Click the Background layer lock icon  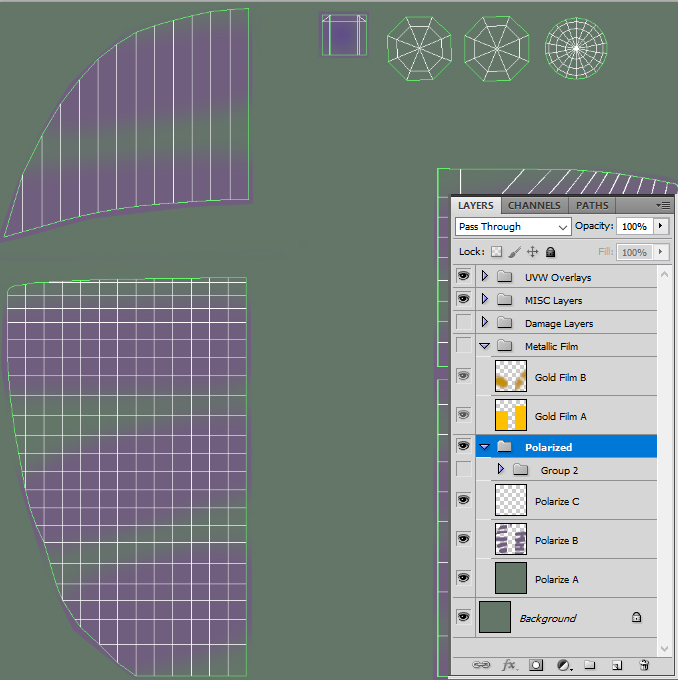pos(636,617)
